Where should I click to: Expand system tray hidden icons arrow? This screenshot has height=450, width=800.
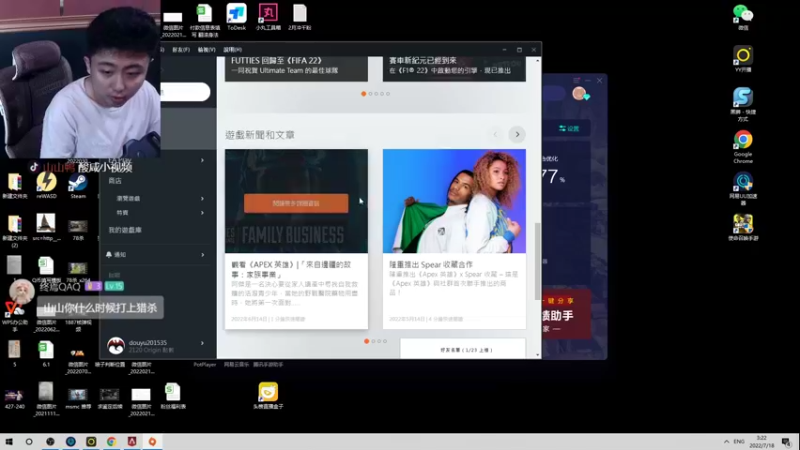(726, 442)
